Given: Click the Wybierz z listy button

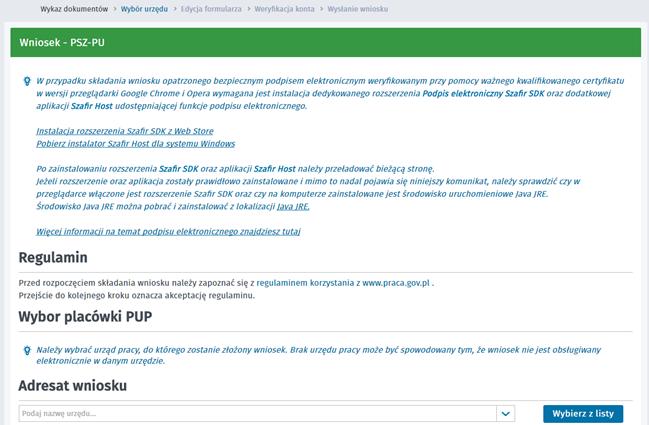Looking at the screenshot, I should (583, 413).
